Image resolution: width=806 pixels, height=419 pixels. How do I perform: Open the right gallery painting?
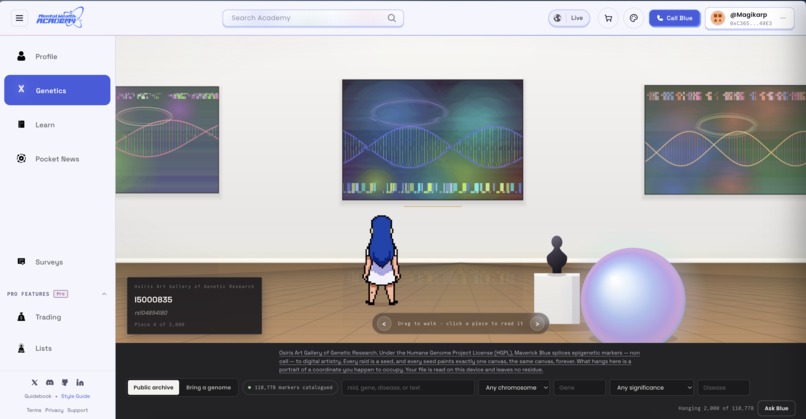(x=725, y=140)
